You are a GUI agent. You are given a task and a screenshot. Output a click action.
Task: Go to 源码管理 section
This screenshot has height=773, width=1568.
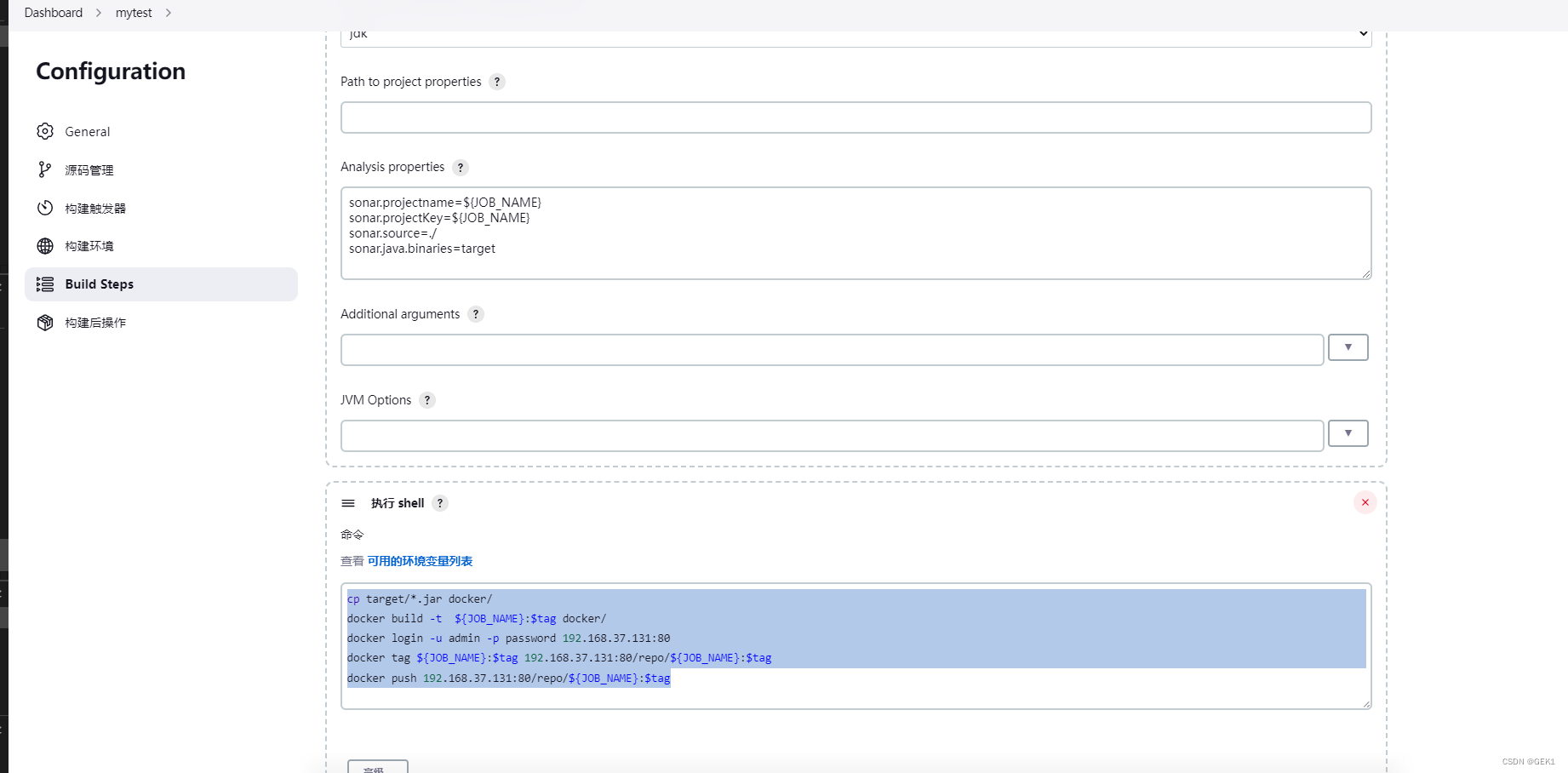tap(161, 169)
